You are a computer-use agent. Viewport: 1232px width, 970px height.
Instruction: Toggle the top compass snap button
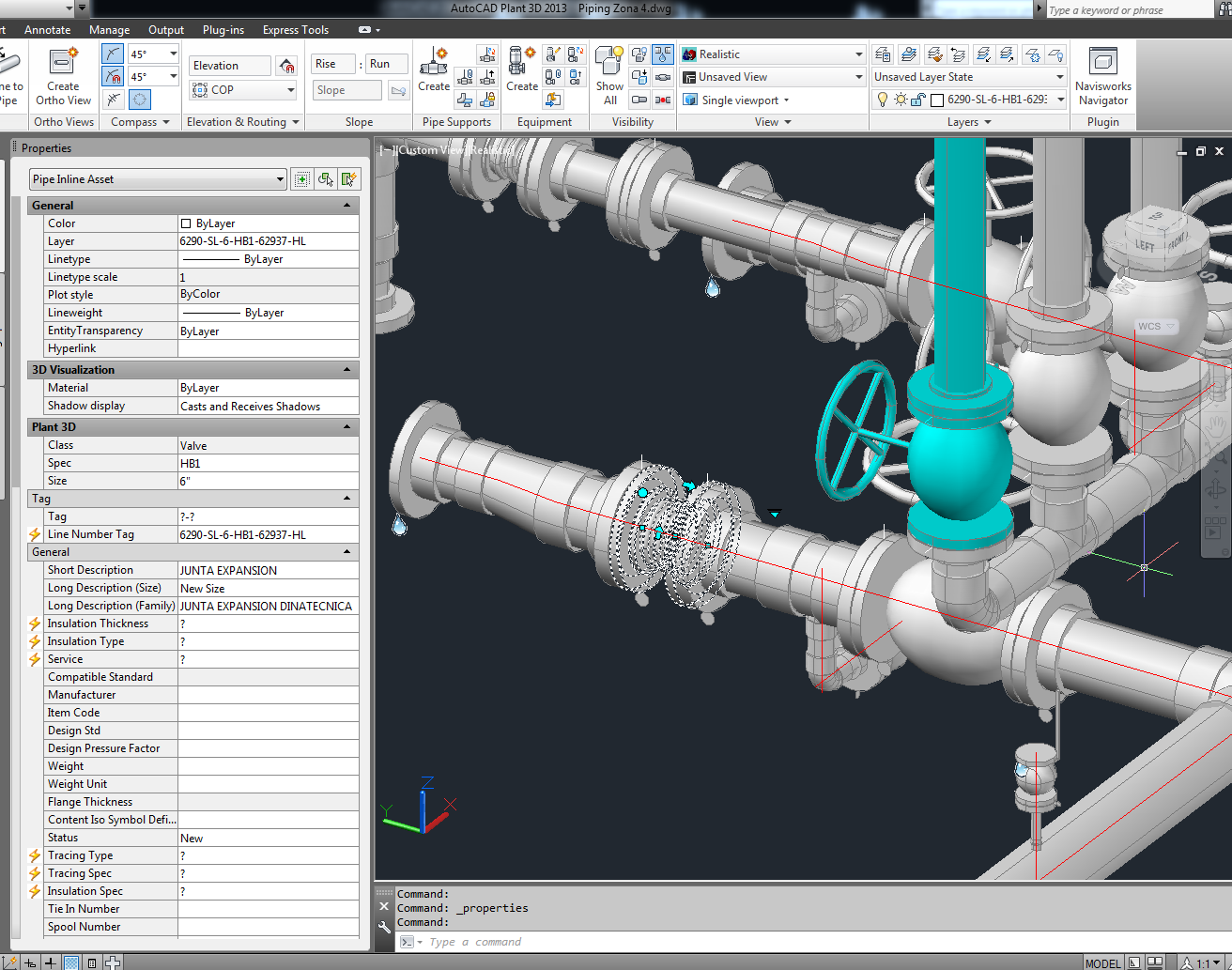(x=113, y=54)
